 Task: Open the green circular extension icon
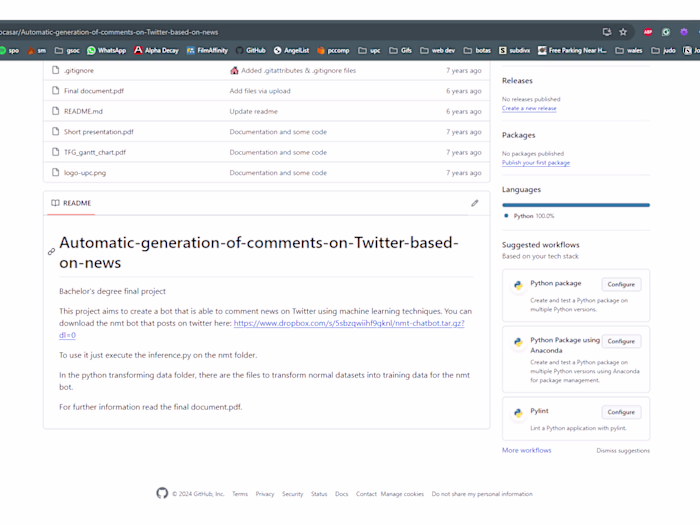coord(666,32)
